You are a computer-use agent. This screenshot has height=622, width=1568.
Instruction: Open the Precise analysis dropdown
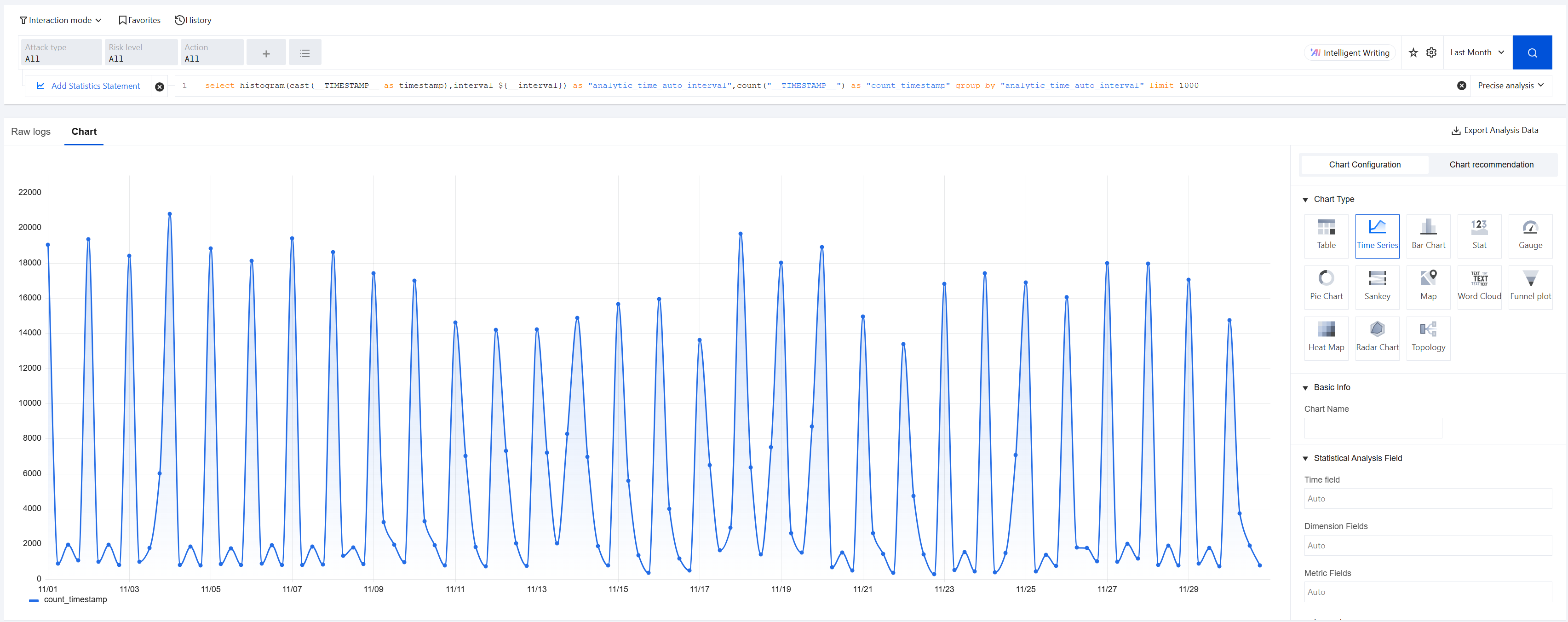tap(1510, 86)
